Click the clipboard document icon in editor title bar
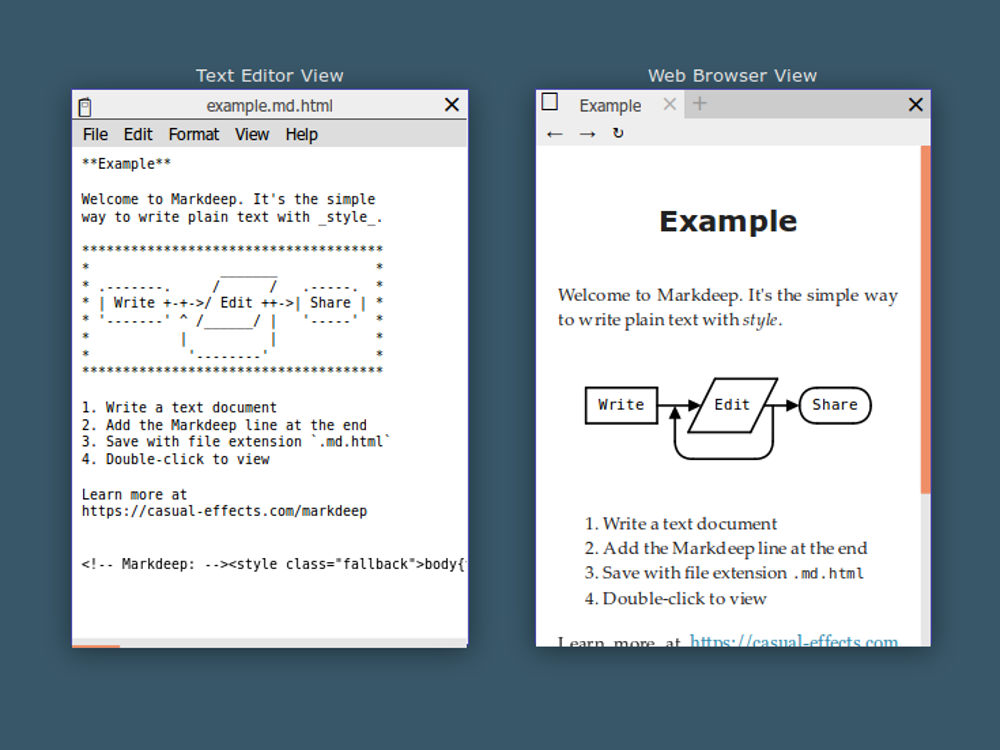This screenshot has width=1000, height=750. click(x=85, y=107)
